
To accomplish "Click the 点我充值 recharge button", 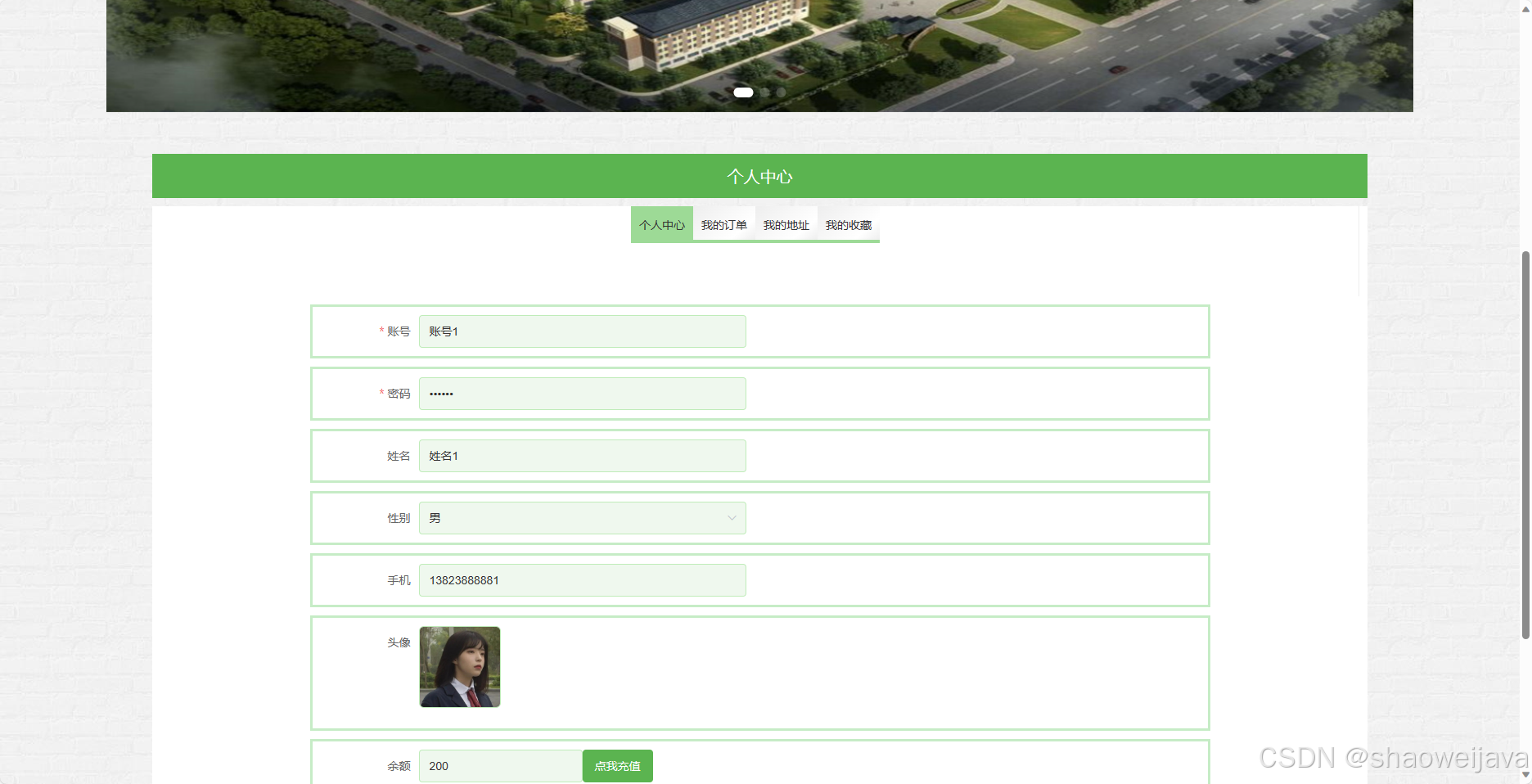I will tap(618, 766).
